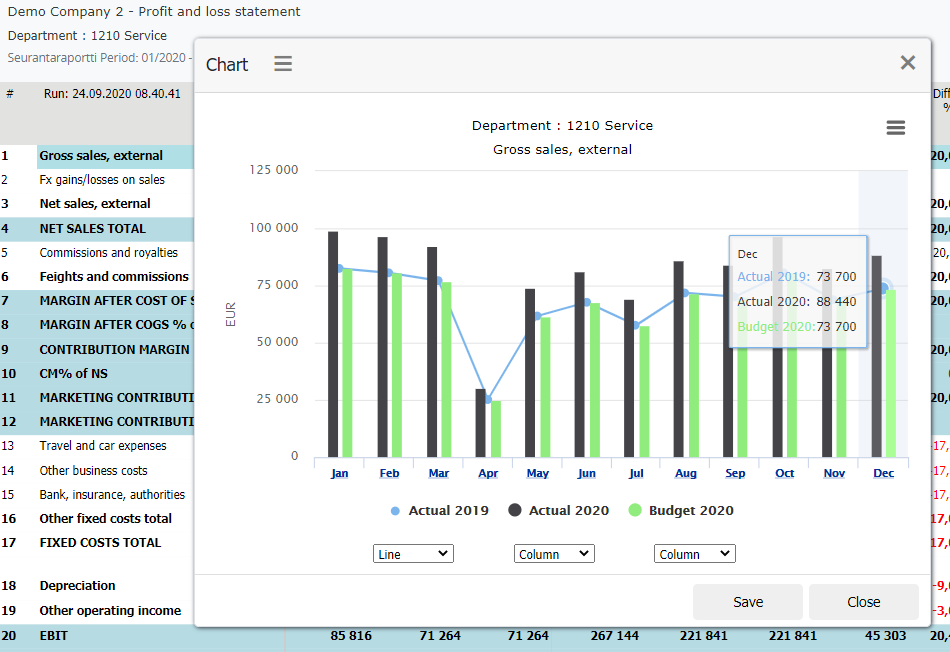
Task: Open the hamburger menu beside Chart title
Action: pyautogui.click(x=283, y=64)
